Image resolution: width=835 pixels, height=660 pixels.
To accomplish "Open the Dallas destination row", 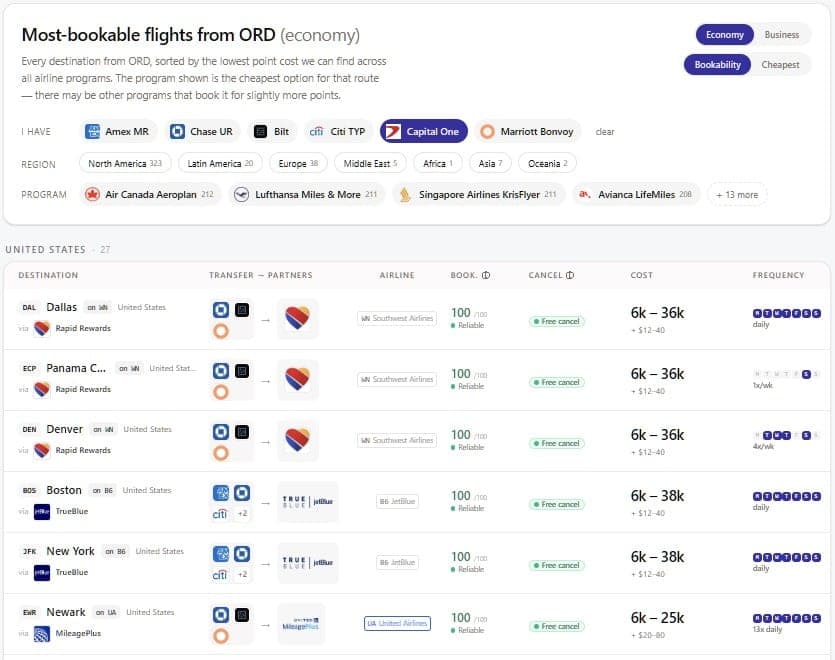I will click(416, 319).
